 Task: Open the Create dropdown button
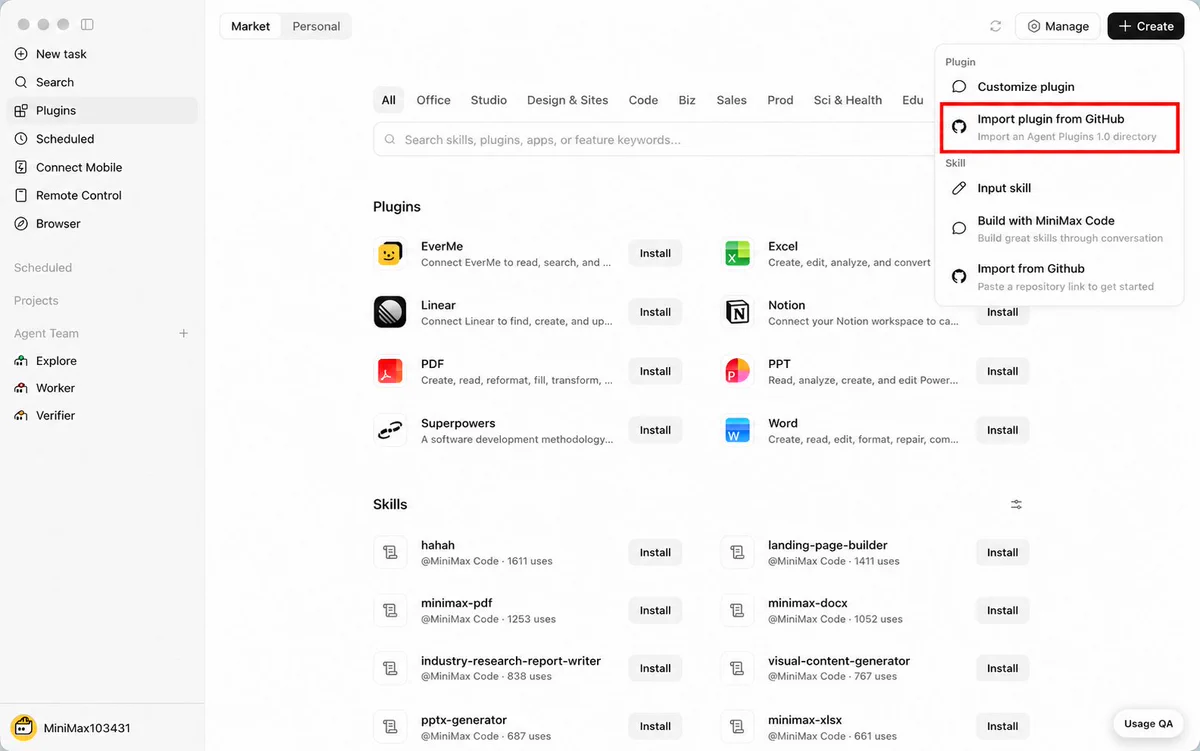coord(1145,26)
